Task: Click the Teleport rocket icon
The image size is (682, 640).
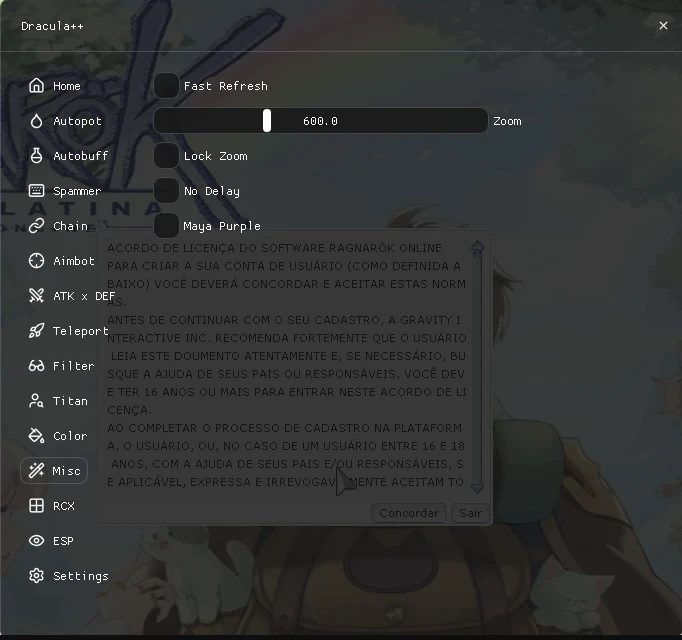Action: tap(37, 331)
